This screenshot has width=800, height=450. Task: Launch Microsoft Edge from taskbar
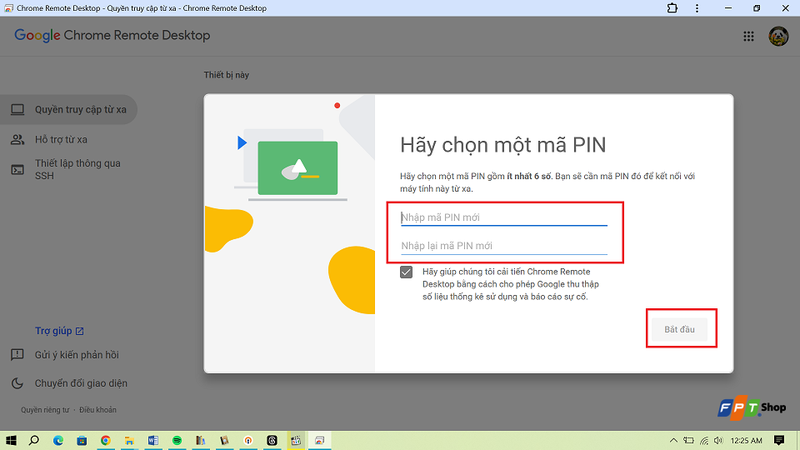pyautogui.click(x=58, y=440)
